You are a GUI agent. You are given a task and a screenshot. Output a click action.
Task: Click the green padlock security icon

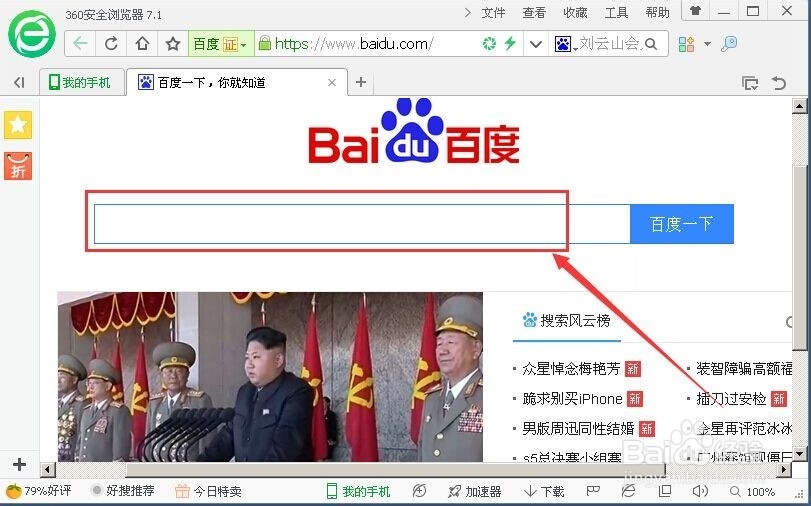coord(264,43)
